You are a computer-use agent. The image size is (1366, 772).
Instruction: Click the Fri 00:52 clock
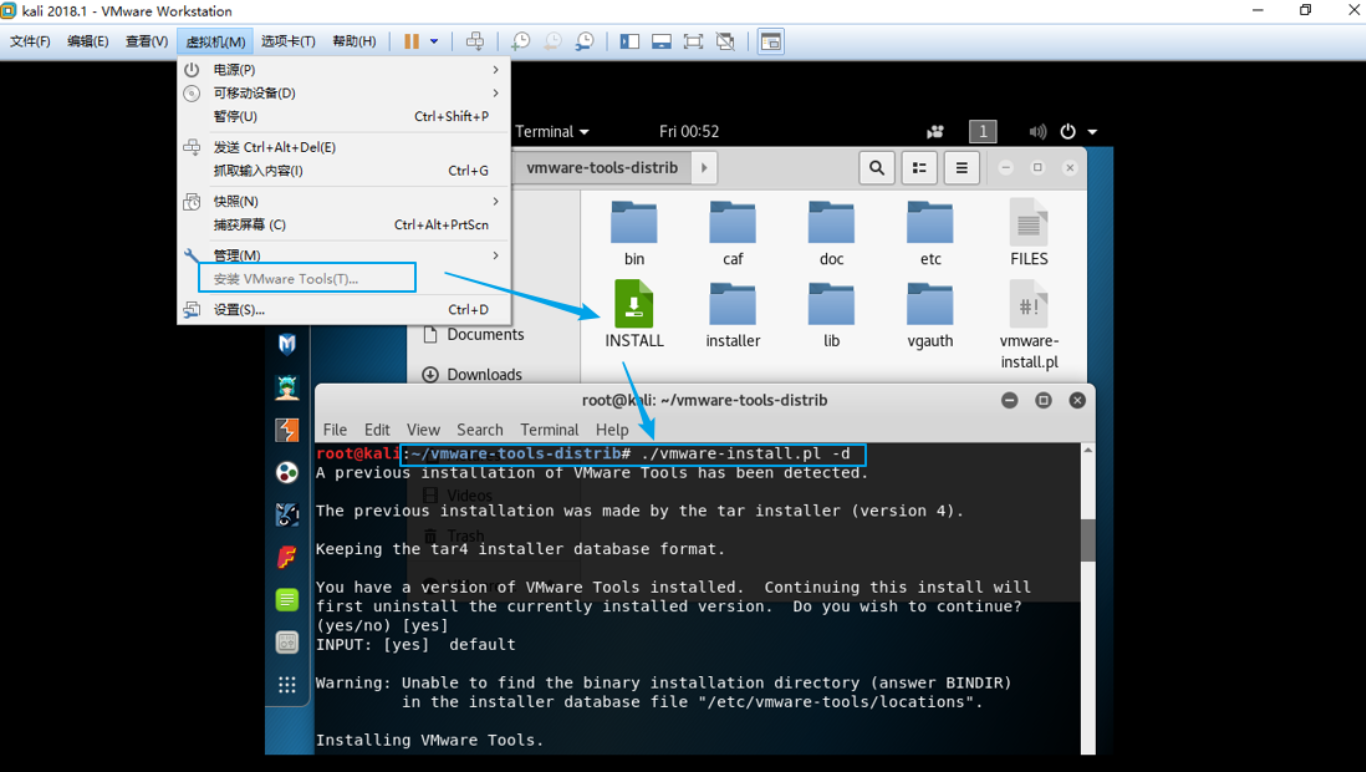[689, 131]
